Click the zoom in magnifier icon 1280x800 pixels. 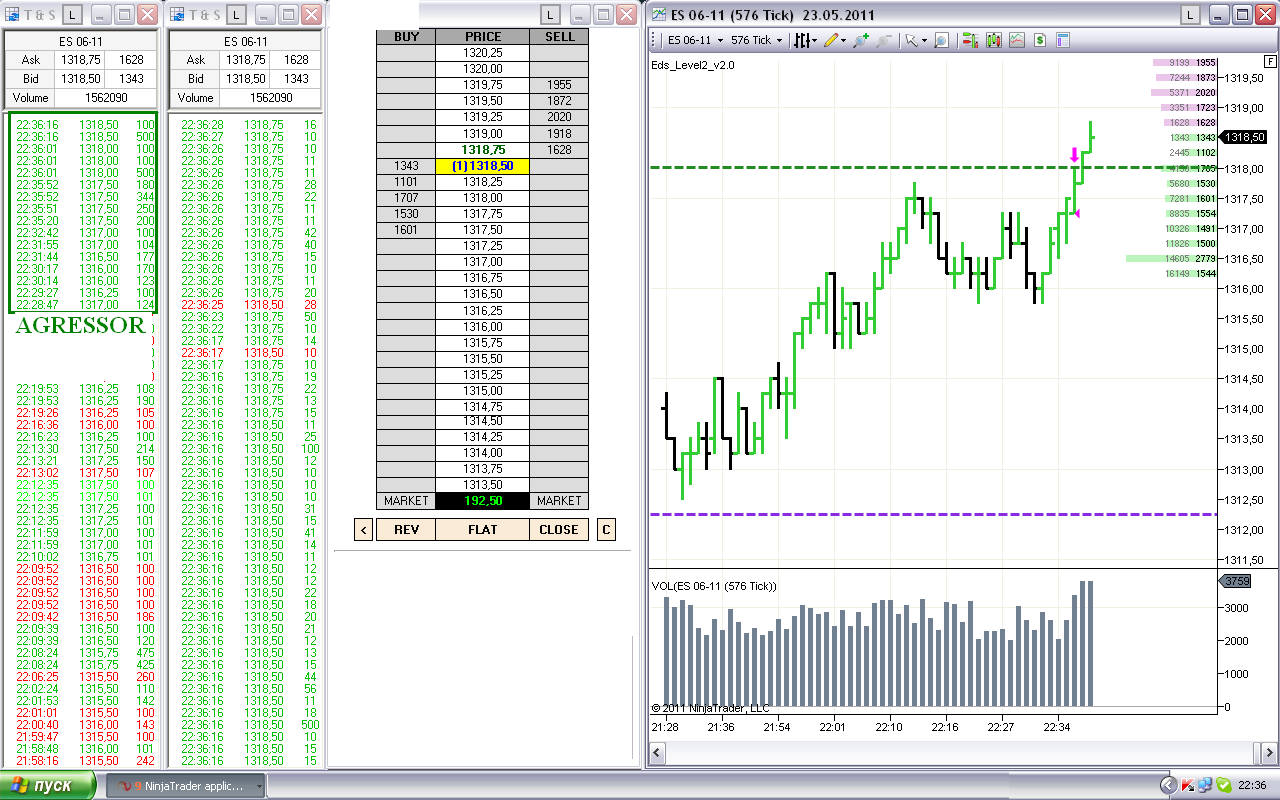[x=861, y=40]
